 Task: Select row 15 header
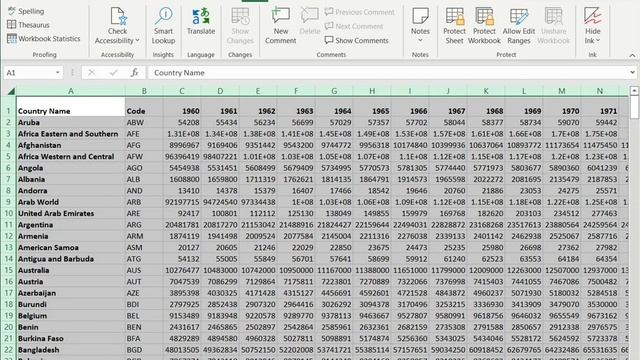[x=8, y=270]
